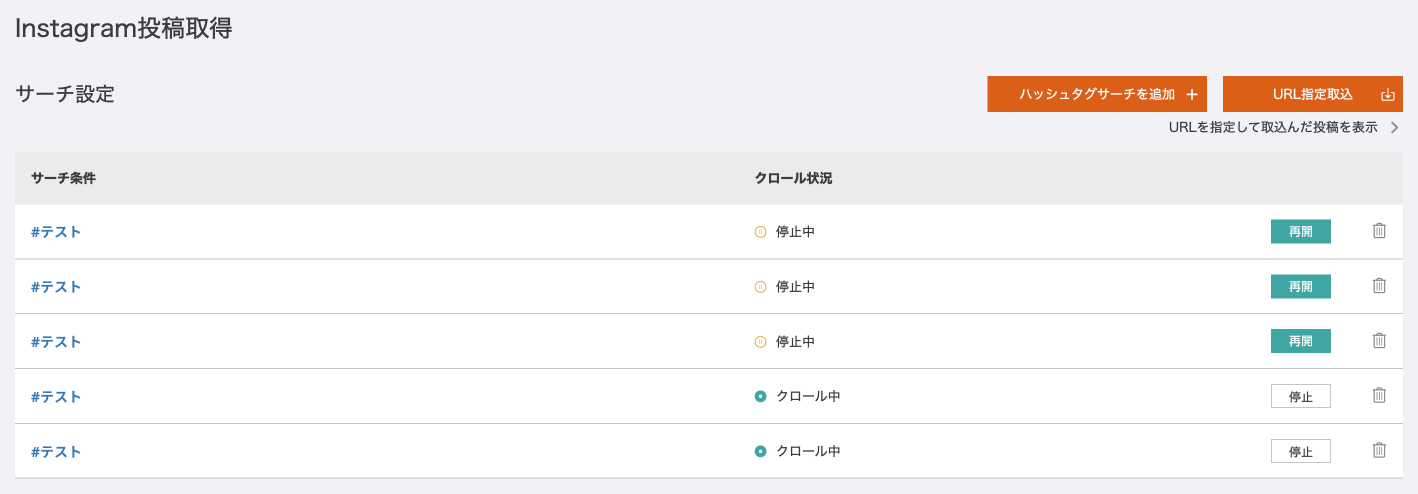Image resolution: width=1418 pixels, height=494 pixels.
Task: Click trash icon in second #テスト row
Action: 1379,286
